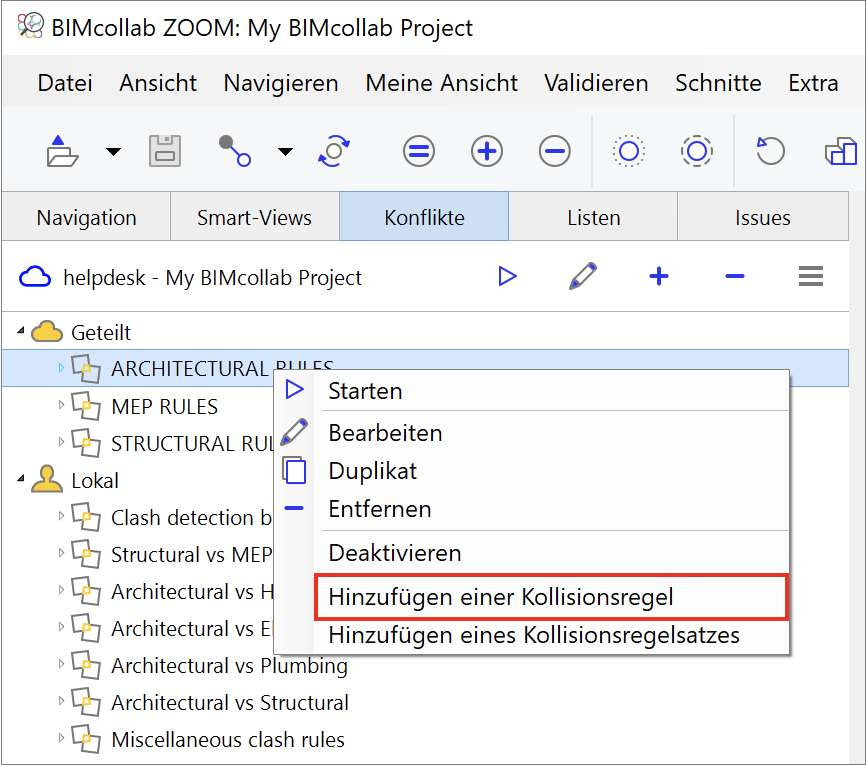The image size is (866, 766).
Task: Expand the Architectural vs Plumbing node
Action: tap(61, 664)
